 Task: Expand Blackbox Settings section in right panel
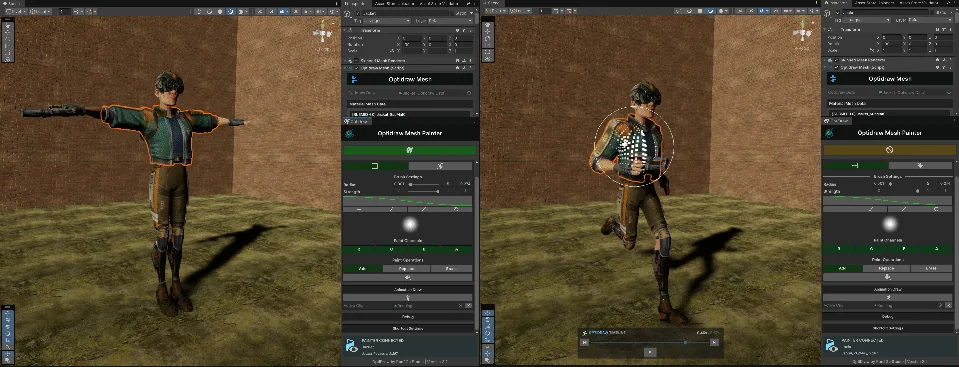(x=888, y=328)
